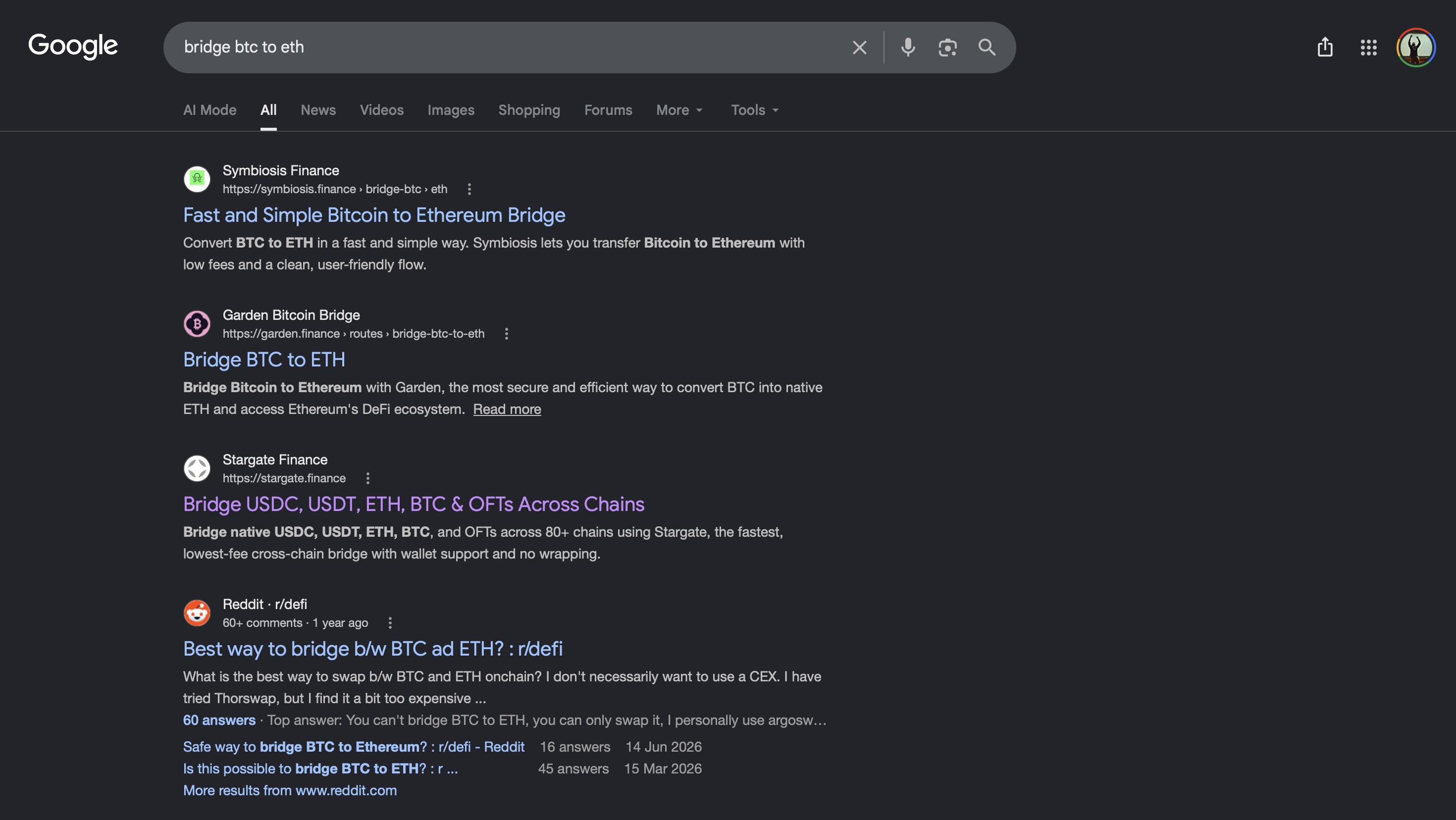Click the Garden Bitcoin Bridge favicon

point(197,324)
